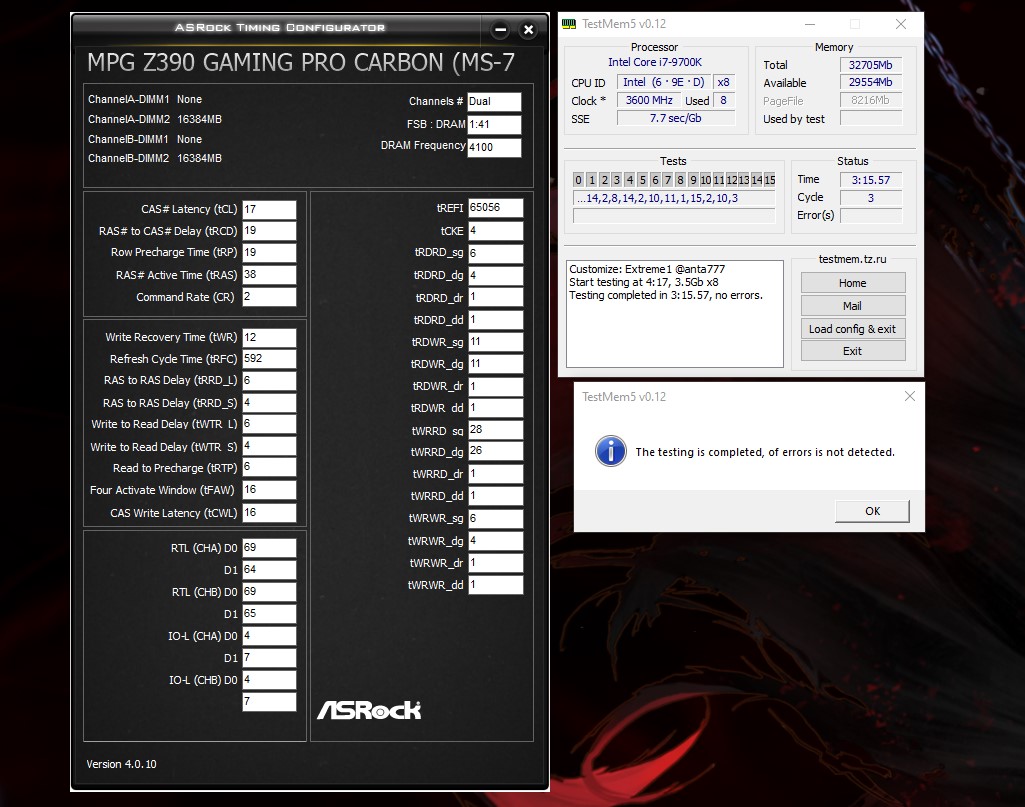Click the RAS# Active Time (tRAS) field

point(269,274)
